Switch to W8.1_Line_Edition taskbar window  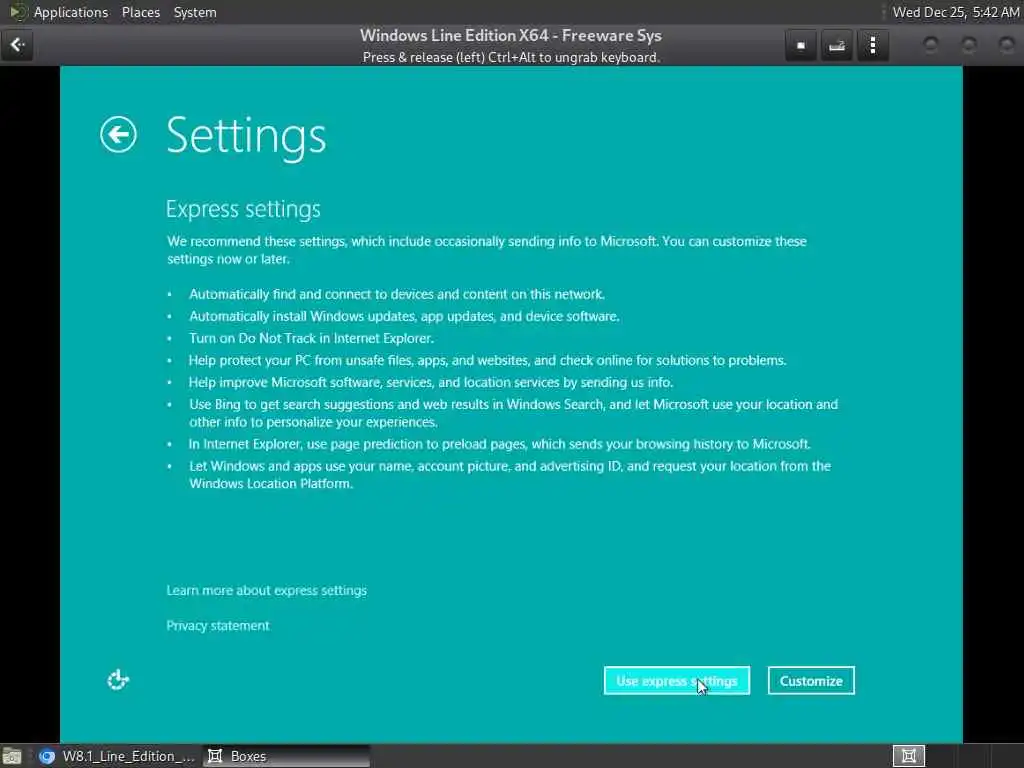coord(118,756)
